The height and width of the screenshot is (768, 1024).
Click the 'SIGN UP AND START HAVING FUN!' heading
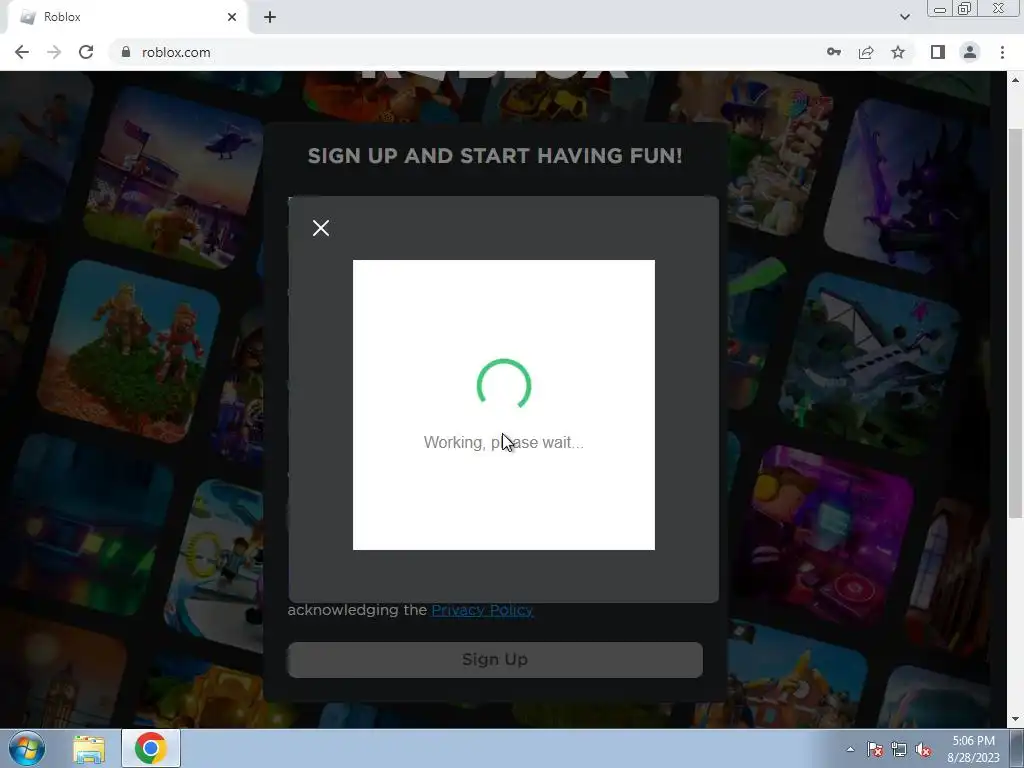(495, 155)
